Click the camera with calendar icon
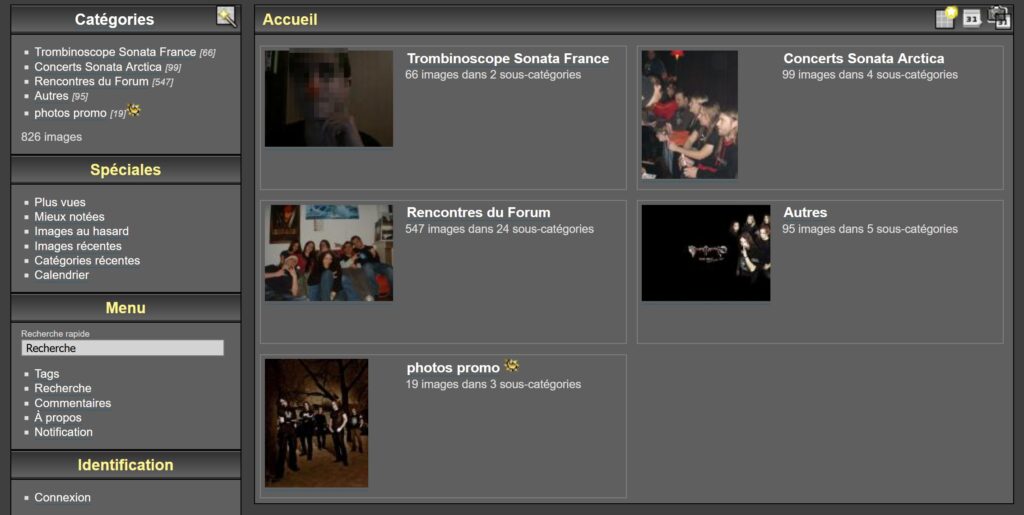Viewport: 1024px width, 515px height. pos(999,18)
